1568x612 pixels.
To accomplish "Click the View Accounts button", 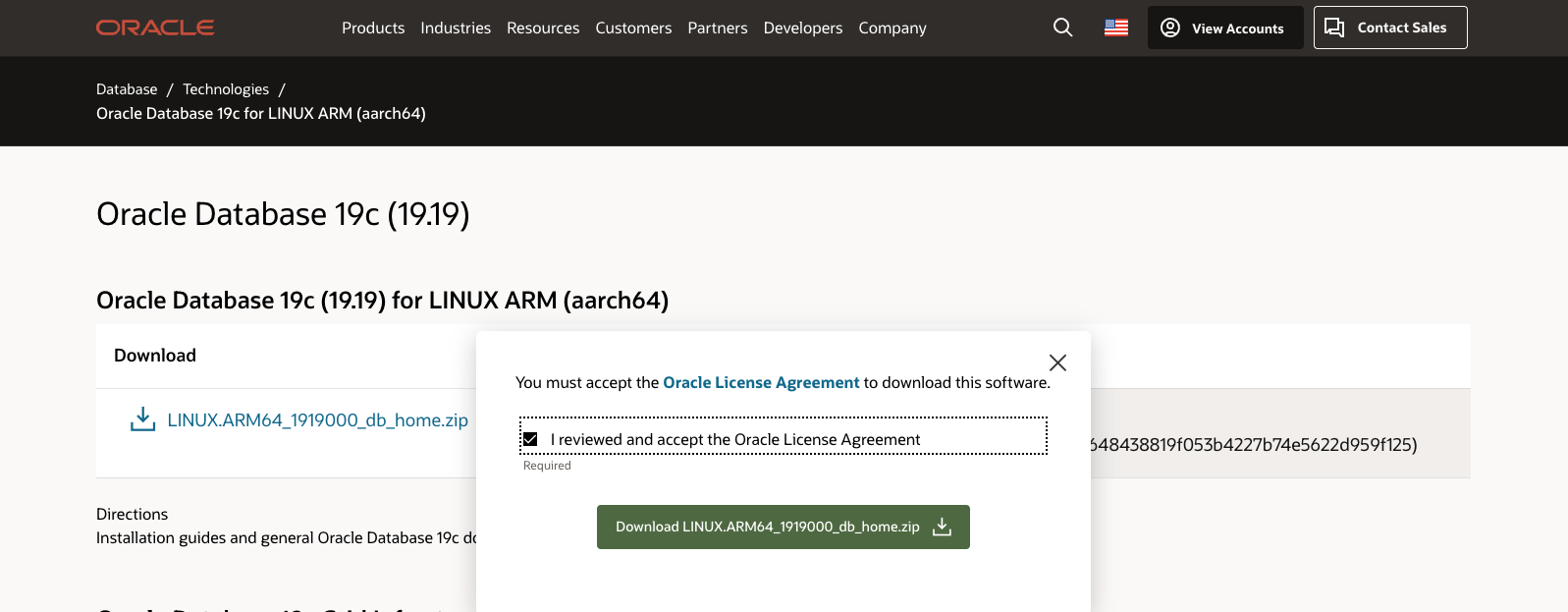I will point(1225,28).
